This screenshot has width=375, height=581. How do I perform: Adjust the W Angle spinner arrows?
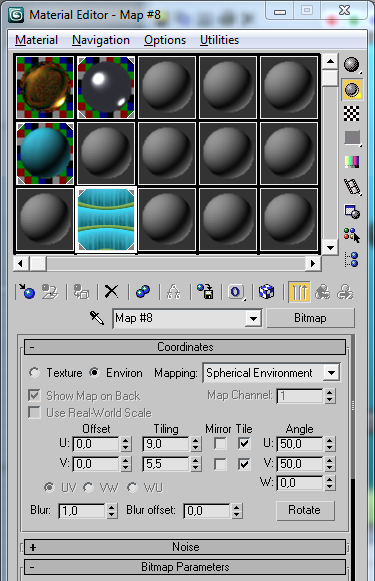(330, 483)
